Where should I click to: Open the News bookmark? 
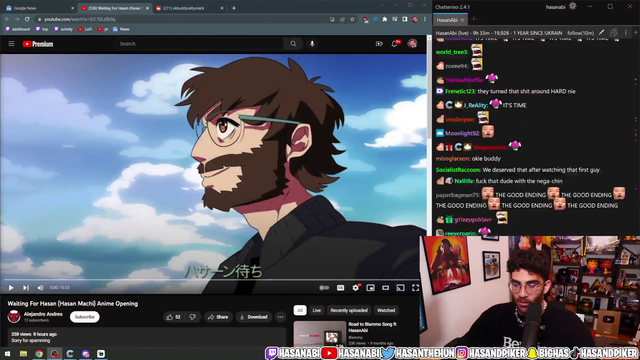[x=121, y=29]
